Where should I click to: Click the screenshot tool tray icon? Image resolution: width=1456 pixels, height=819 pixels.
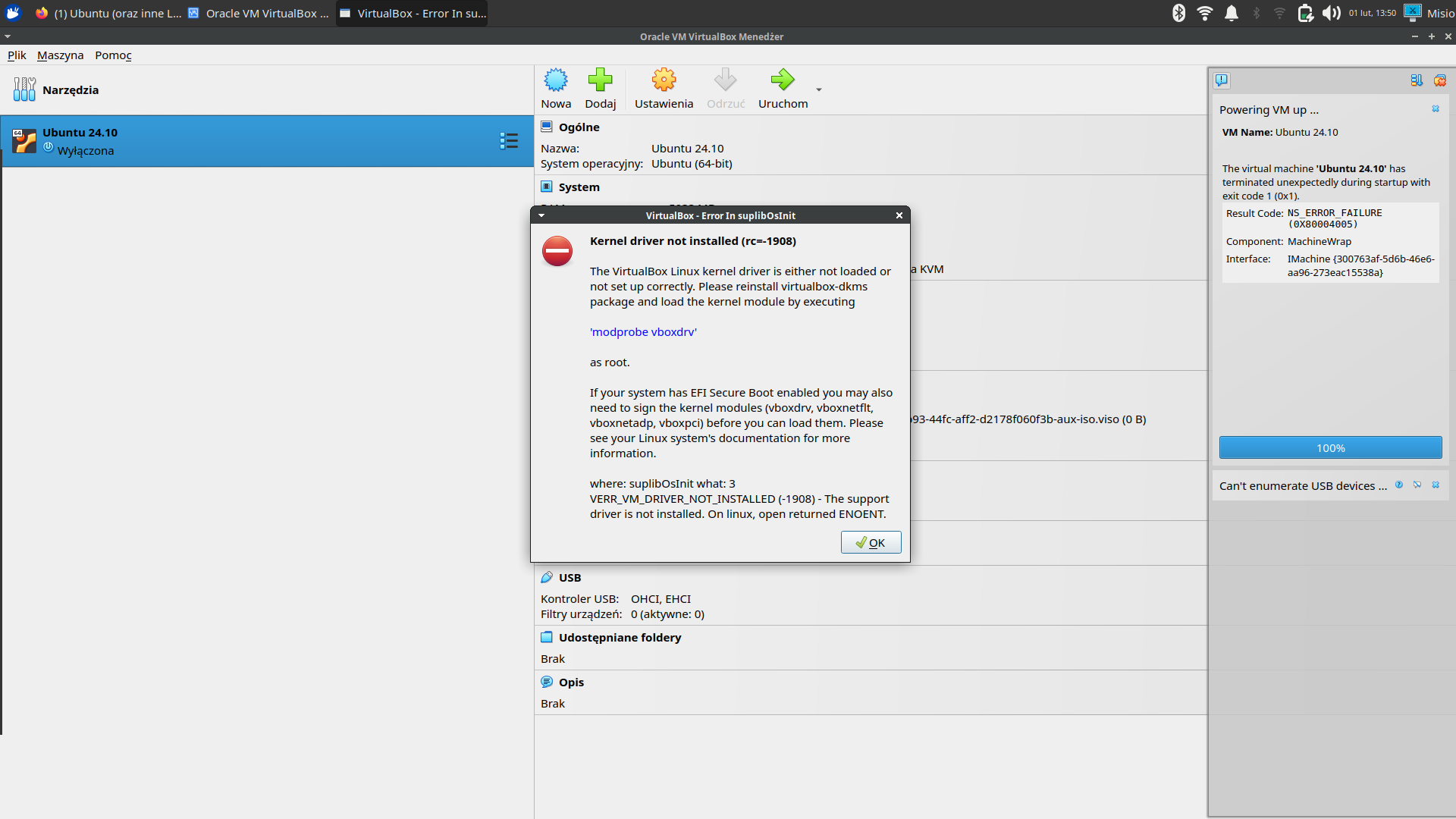pos(1412,12)
